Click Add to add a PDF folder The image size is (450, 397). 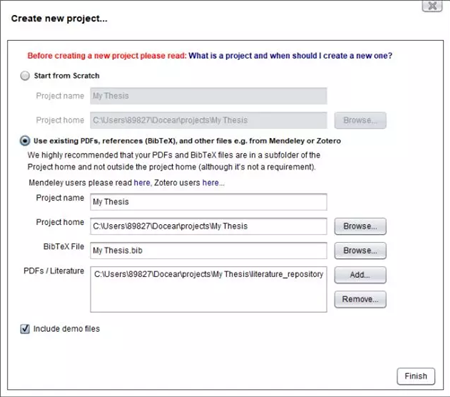[x=360, y=275]
